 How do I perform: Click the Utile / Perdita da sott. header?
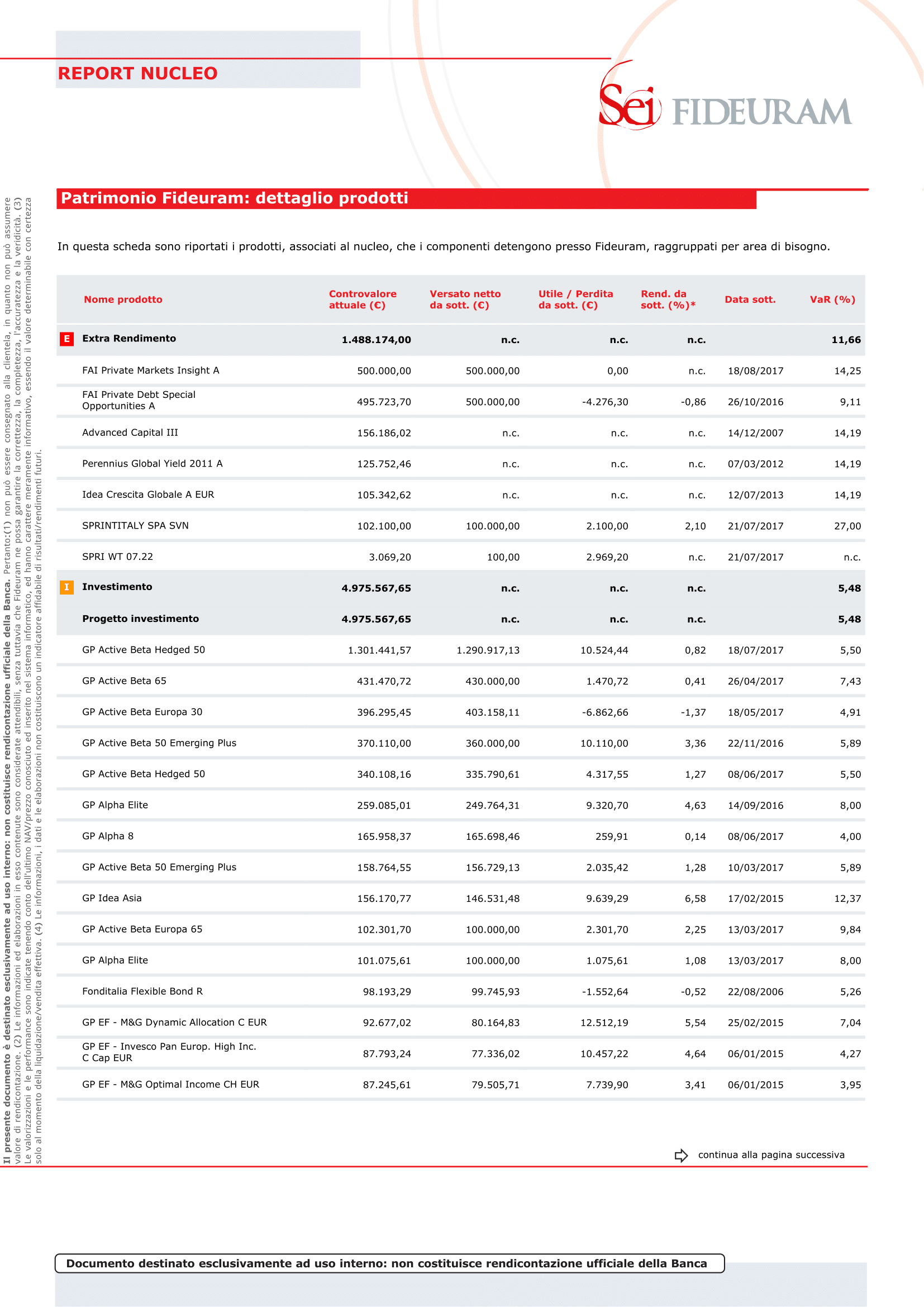[x=576, y=300]
